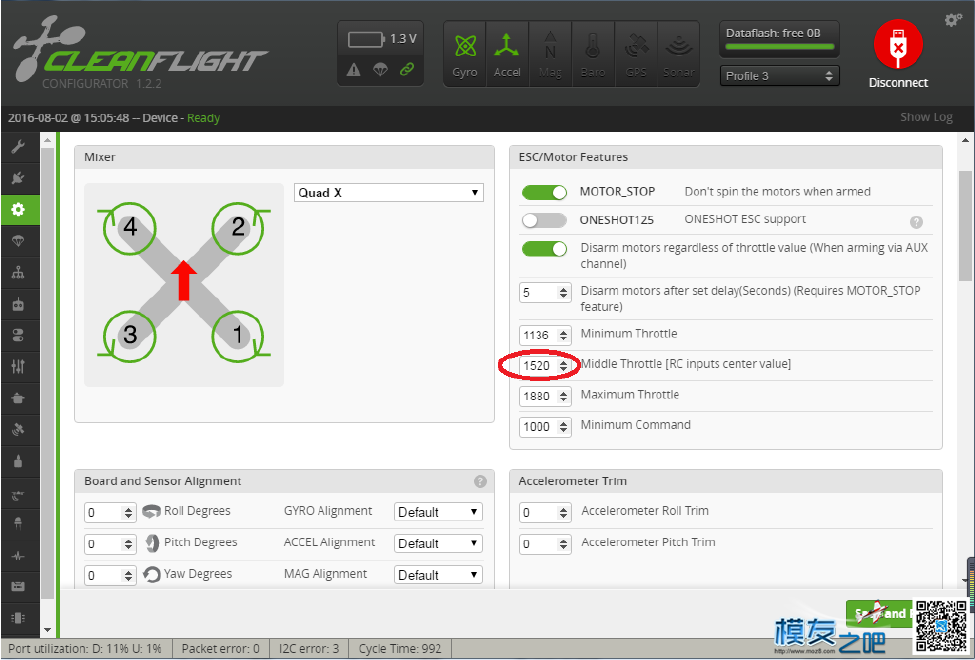
Task: Open the options gear at top right
Action: point(953,20)
